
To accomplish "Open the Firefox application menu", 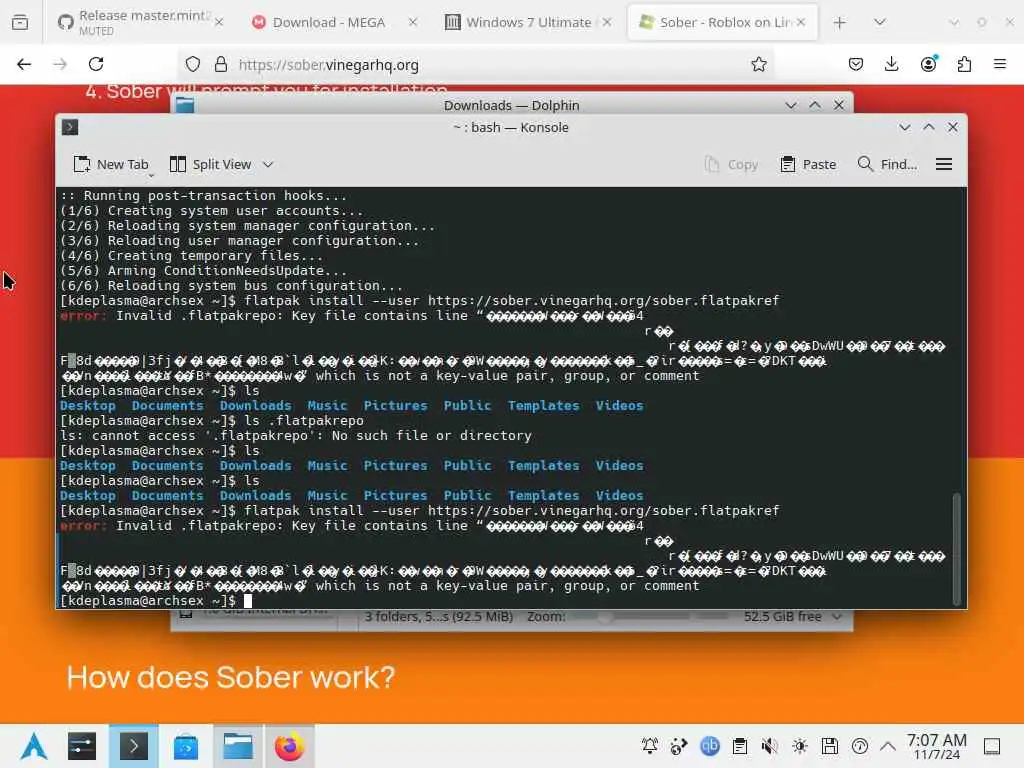I will tap(1000, 64).
